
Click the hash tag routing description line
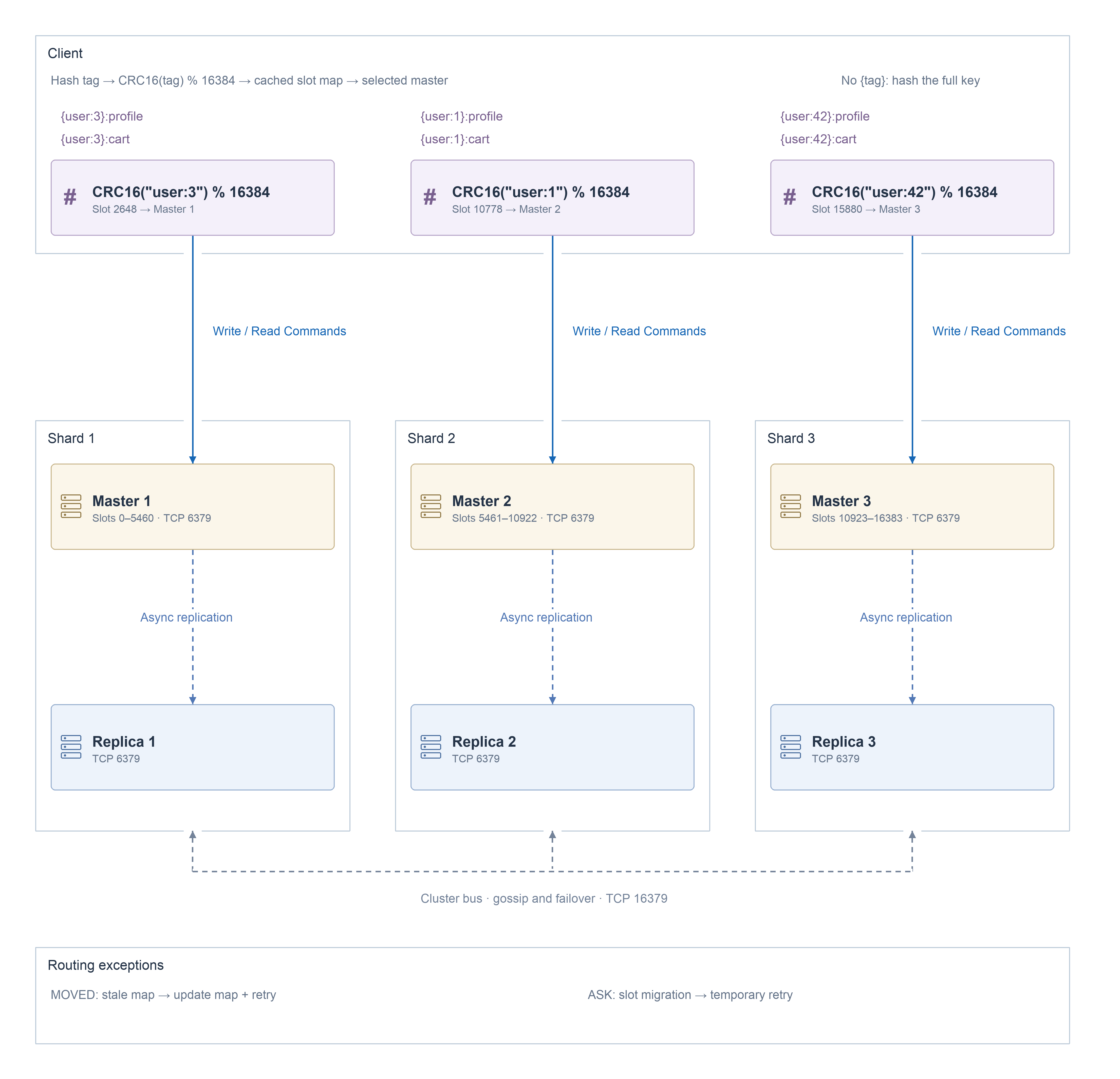coord(249,81)
